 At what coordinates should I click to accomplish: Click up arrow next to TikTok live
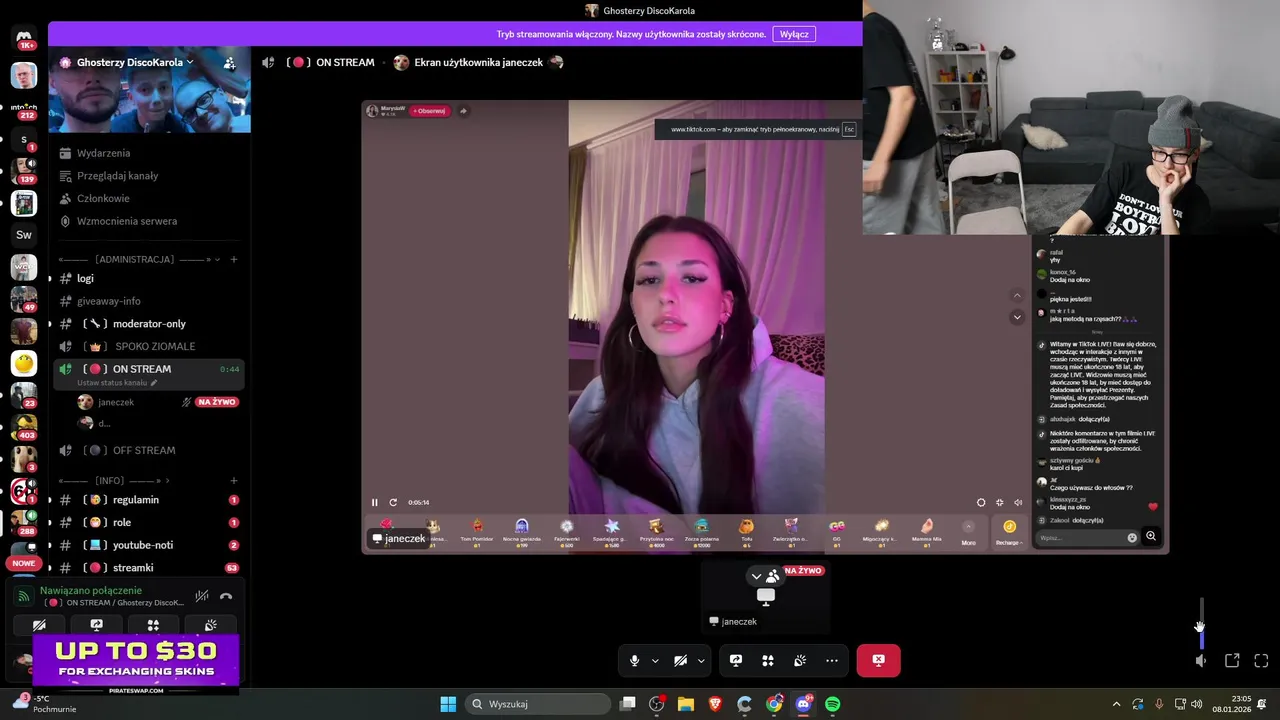(1017, 296)
